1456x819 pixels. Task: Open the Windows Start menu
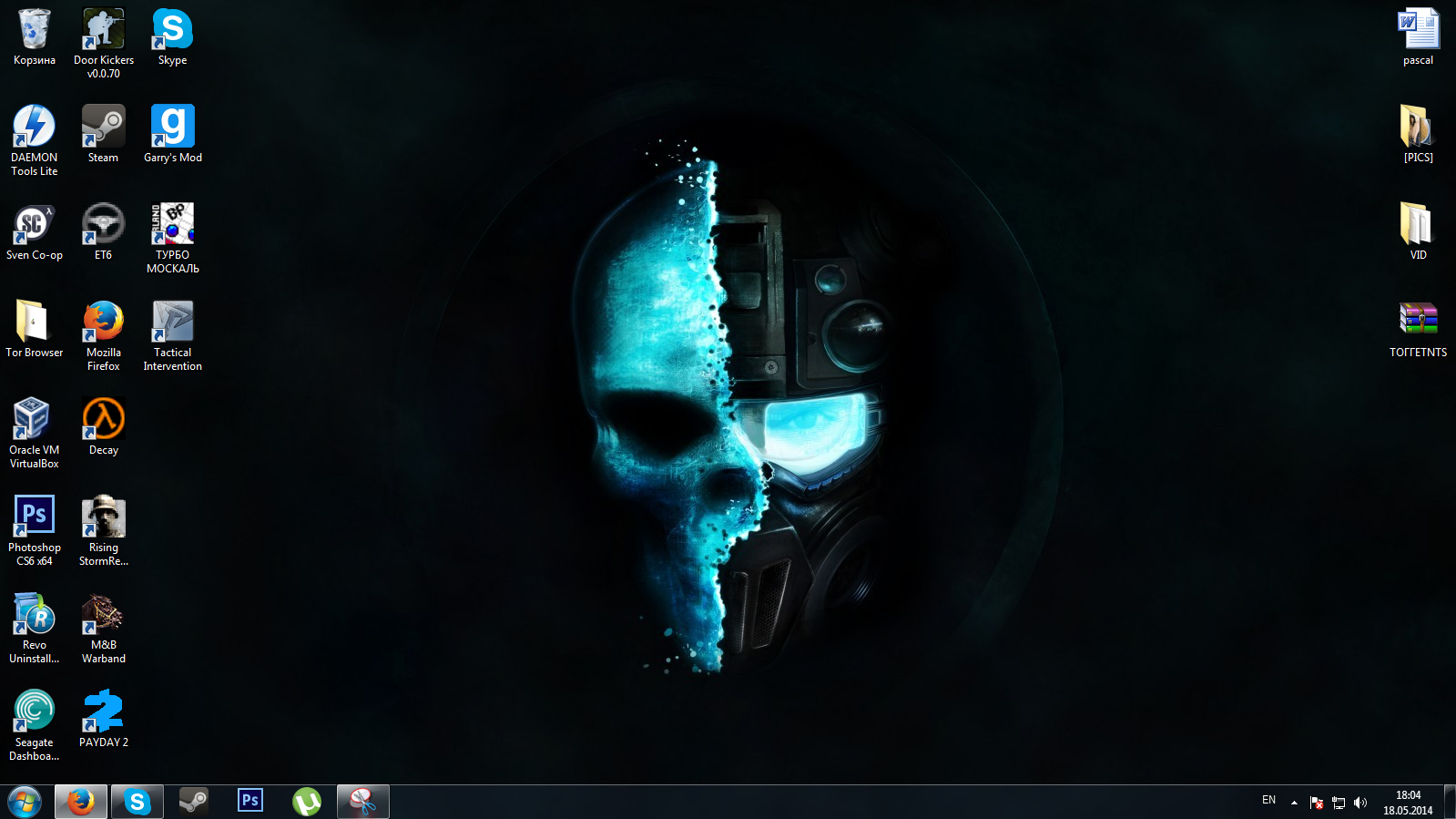tap(25, 802)
